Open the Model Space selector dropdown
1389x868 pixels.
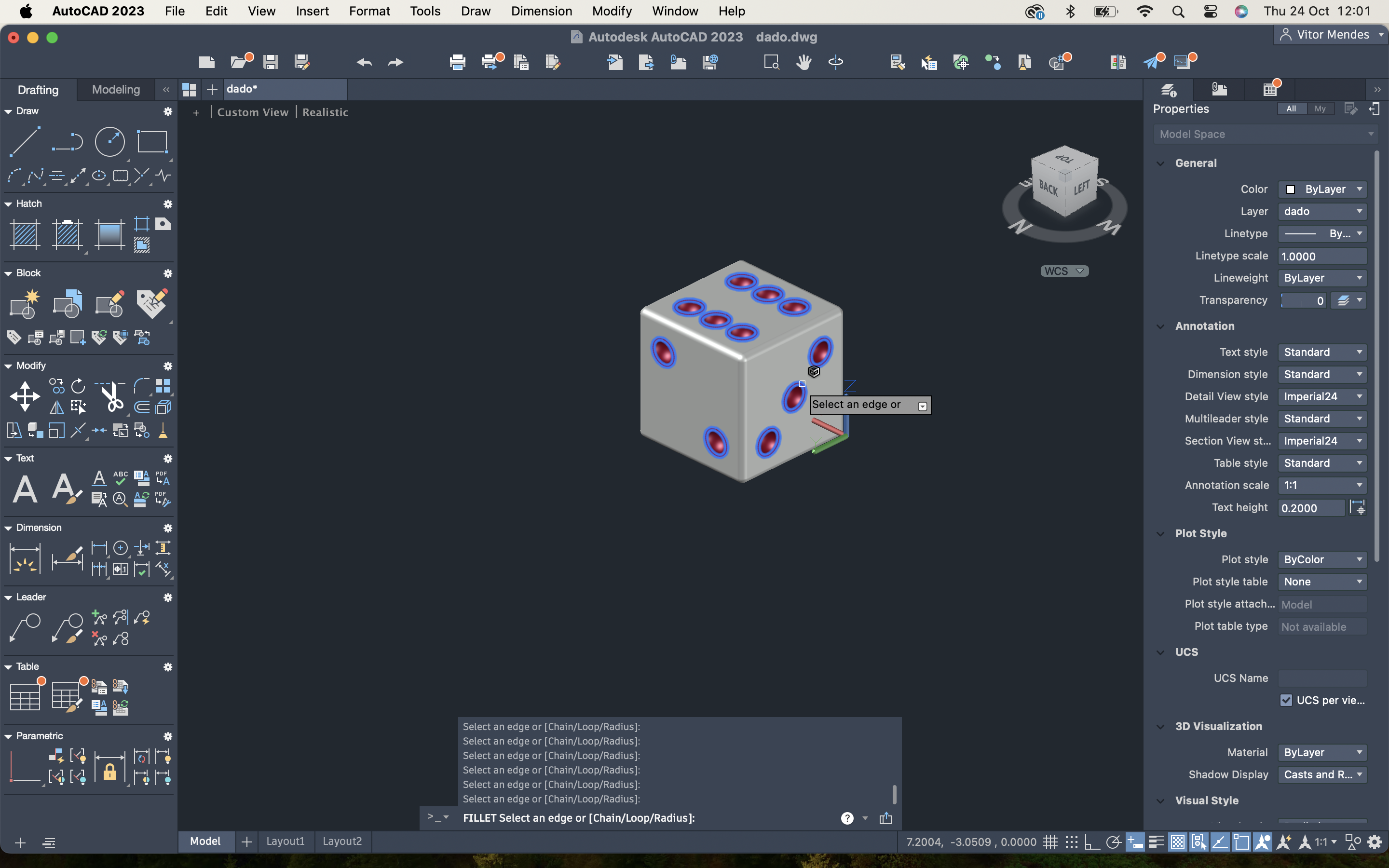(x=1266, y=134)
